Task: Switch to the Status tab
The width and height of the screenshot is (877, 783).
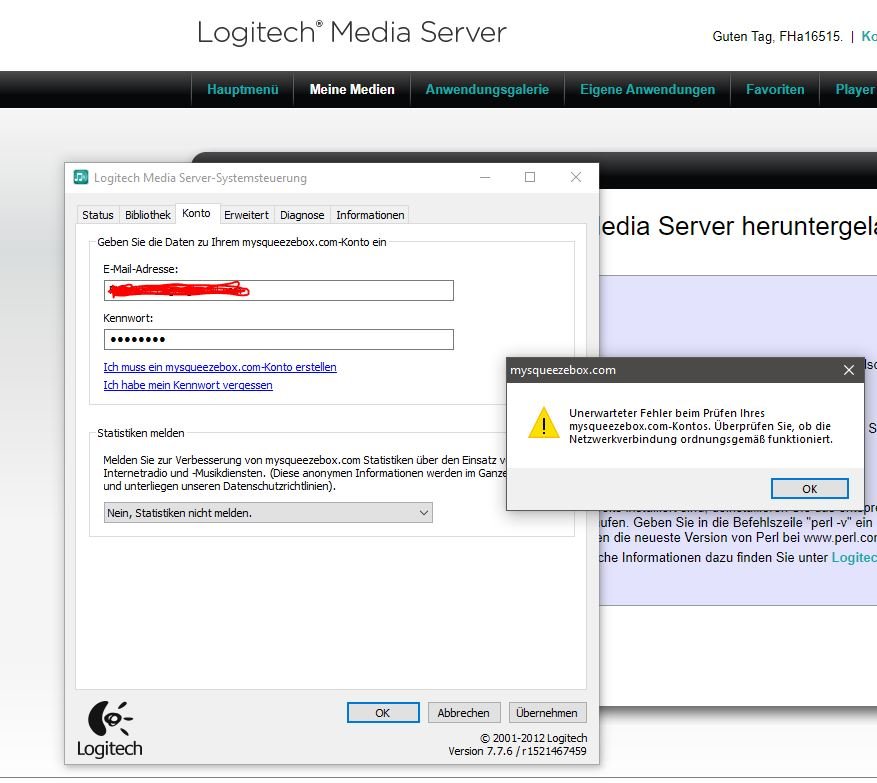Action: click(98, 215)
